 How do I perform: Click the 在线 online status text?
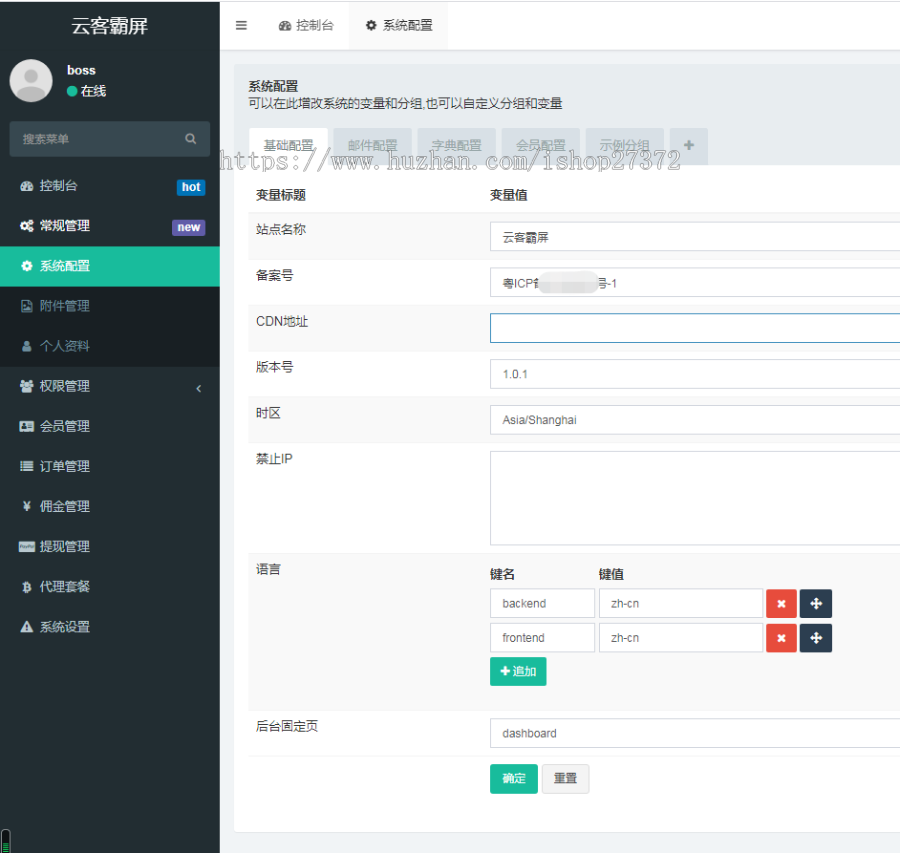93,91
